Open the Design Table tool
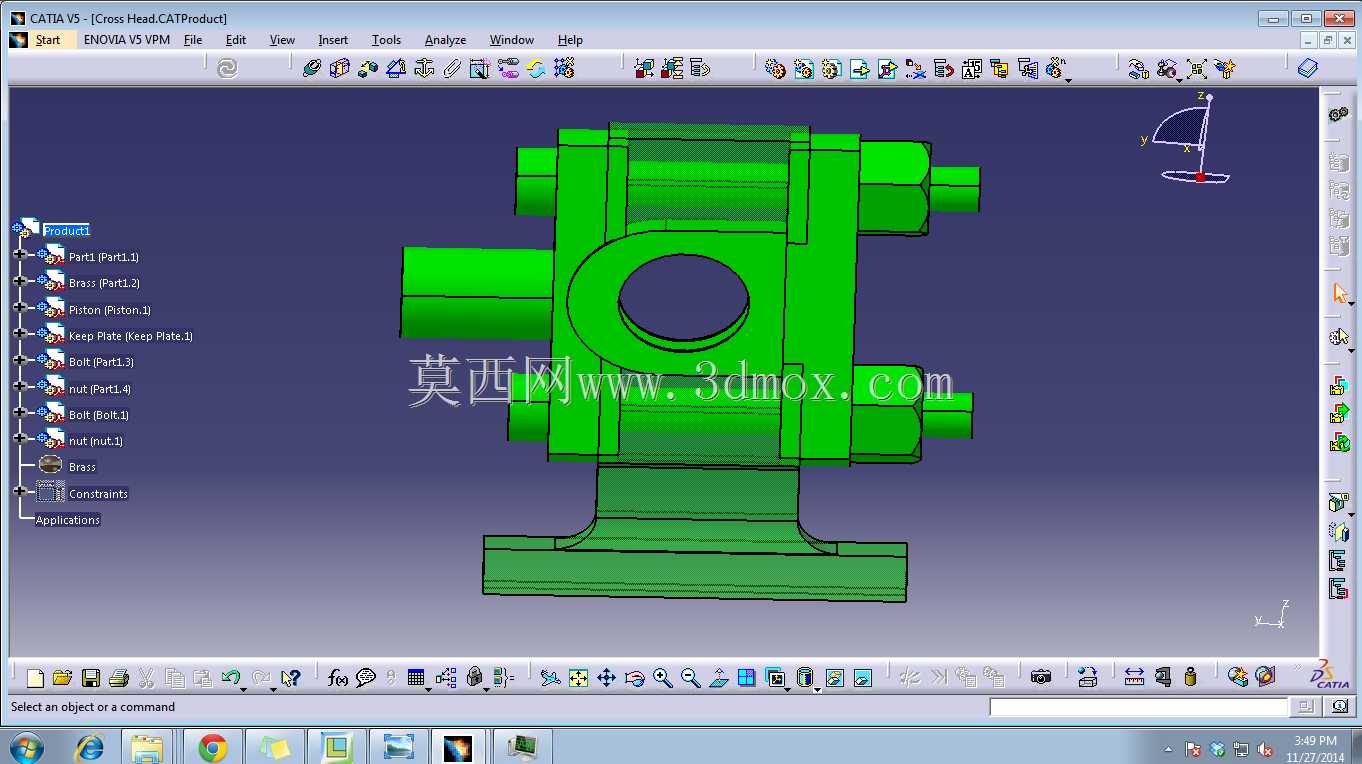The height and width of the screenshot is (764, 1362). pos(416,677)
